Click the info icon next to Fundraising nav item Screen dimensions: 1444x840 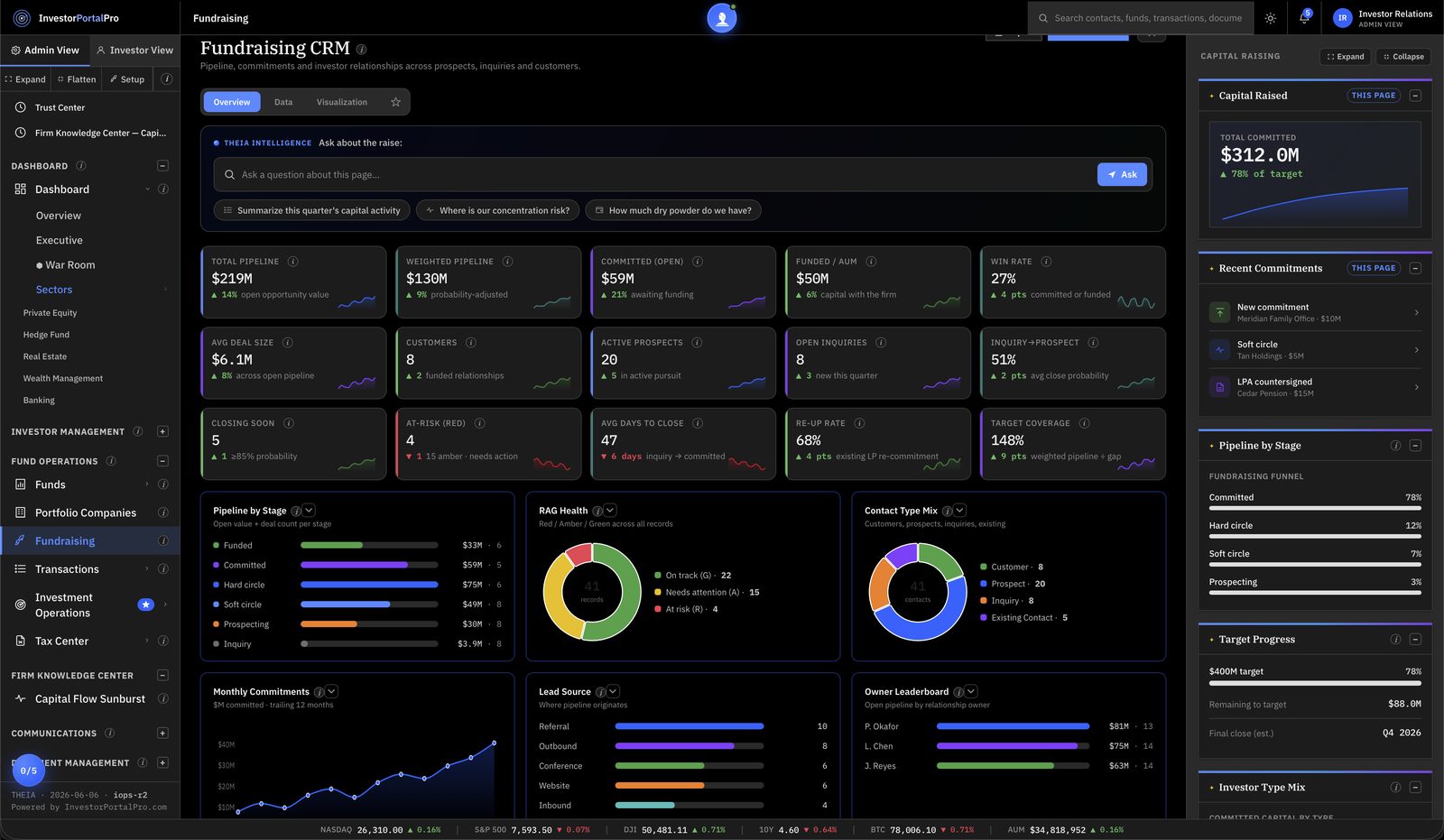pyautogui.click(x=163, y=541)
